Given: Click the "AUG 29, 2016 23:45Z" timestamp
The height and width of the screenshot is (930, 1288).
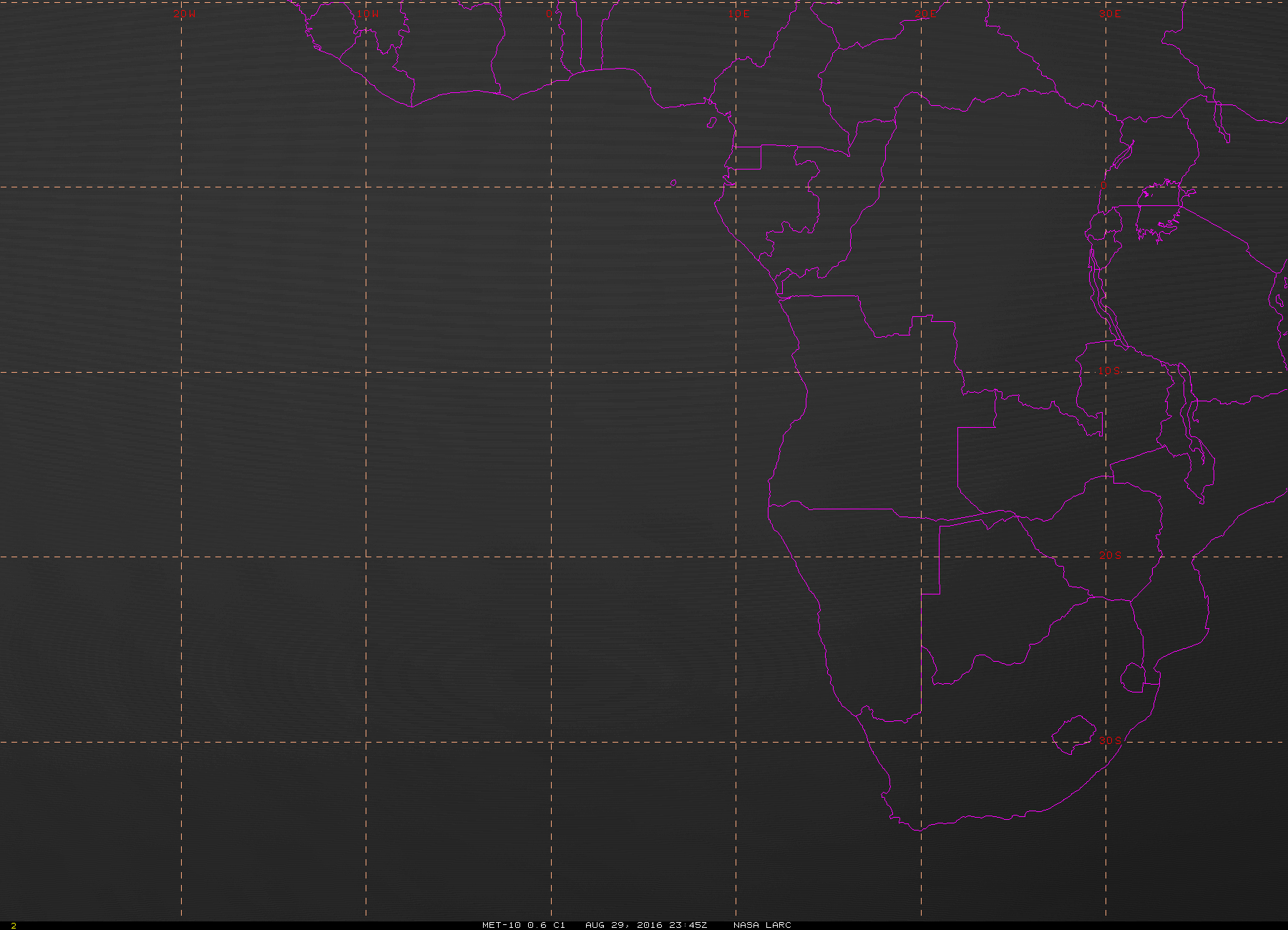Looking at the screenshot, I should point(646,925).
